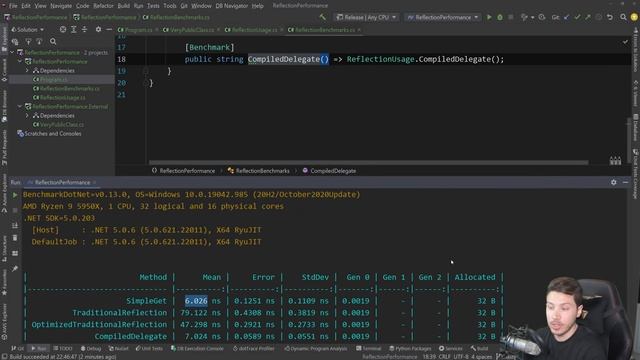Expand Dependencies under ReflectionPerformance project
640x360 pixels.
(x=27, y=71)
